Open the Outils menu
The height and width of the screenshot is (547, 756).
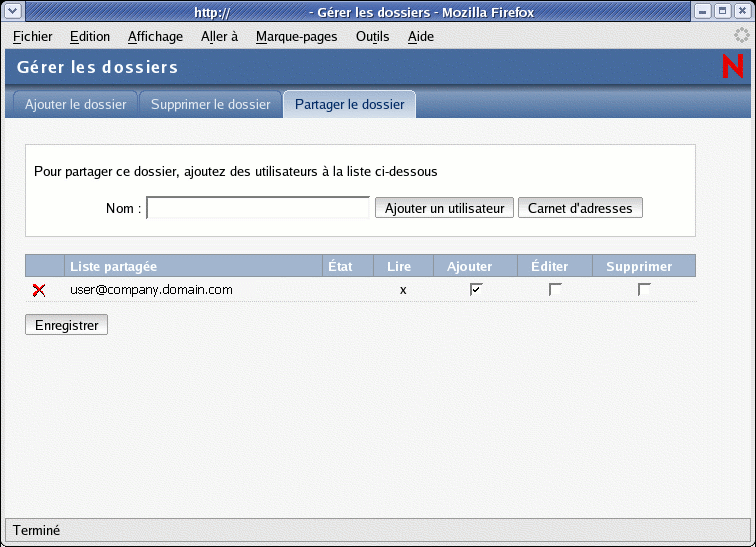point(372,37)
